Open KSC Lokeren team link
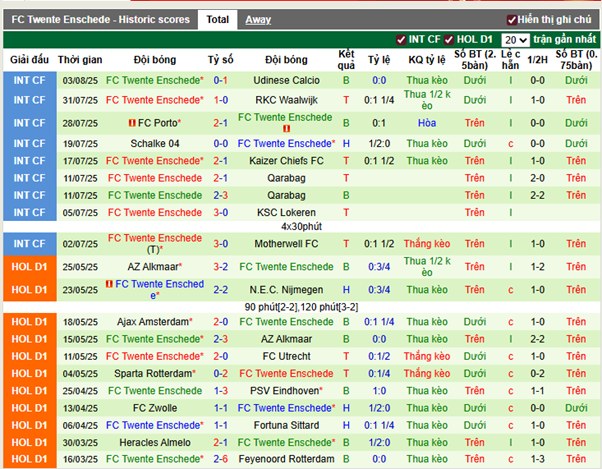Viewport: 602px width, 469px height. click(x=286, y=213)
